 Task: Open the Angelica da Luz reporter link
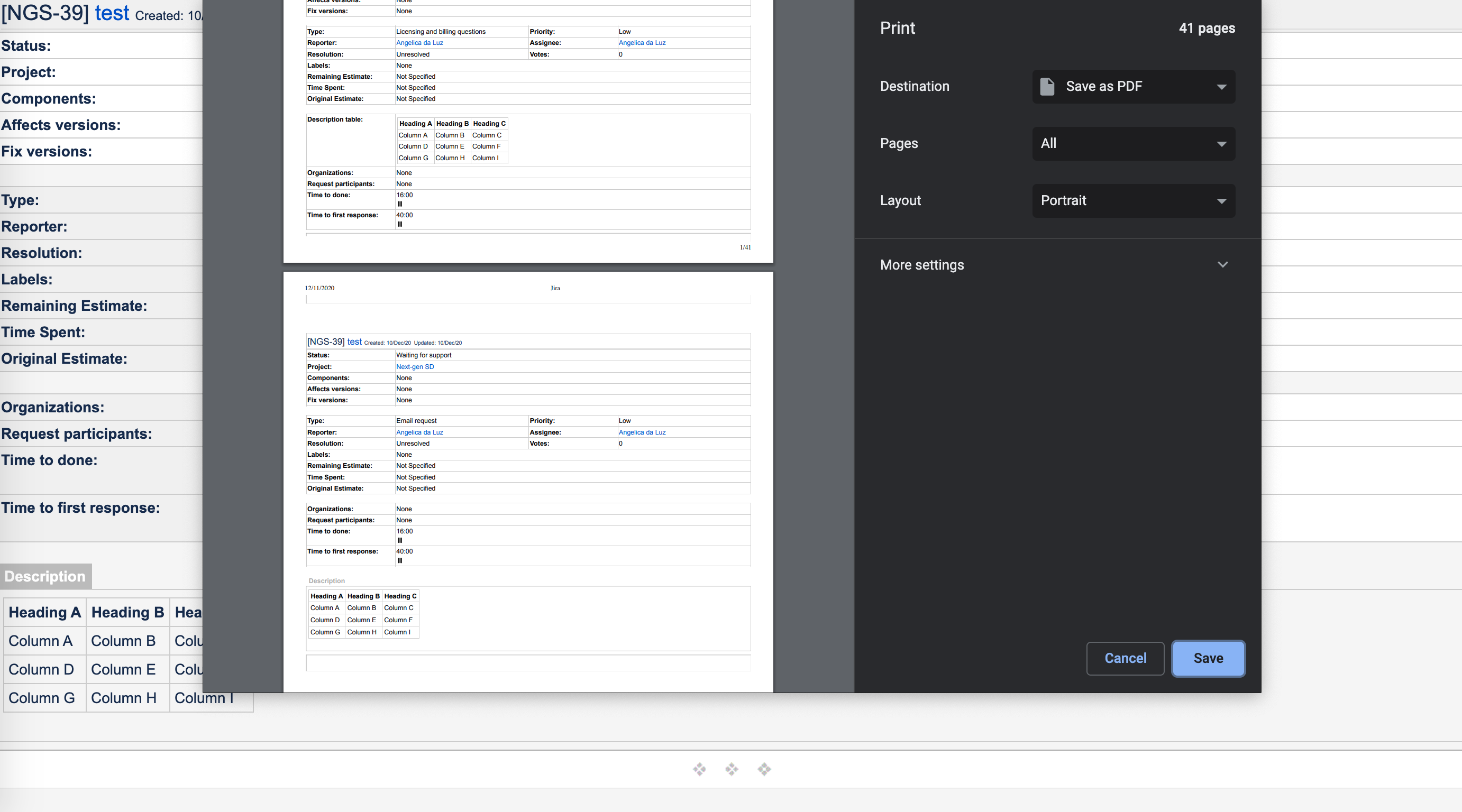click(x=419, y=432)
